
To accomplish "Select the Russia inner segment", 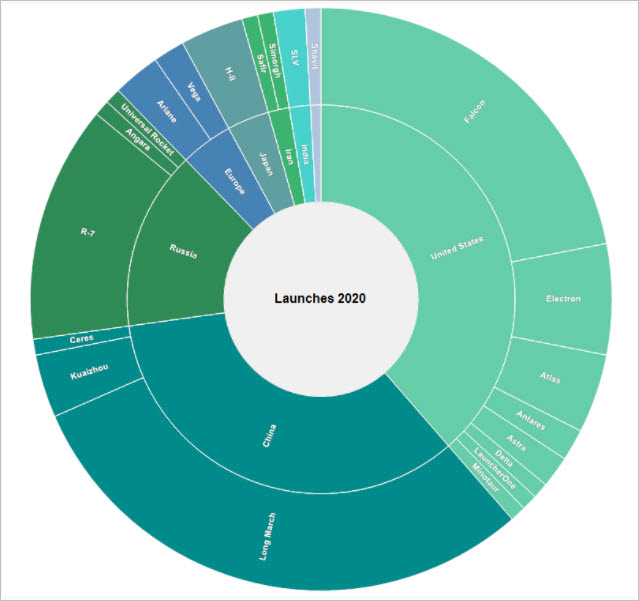I will click(x=182, y=252).
